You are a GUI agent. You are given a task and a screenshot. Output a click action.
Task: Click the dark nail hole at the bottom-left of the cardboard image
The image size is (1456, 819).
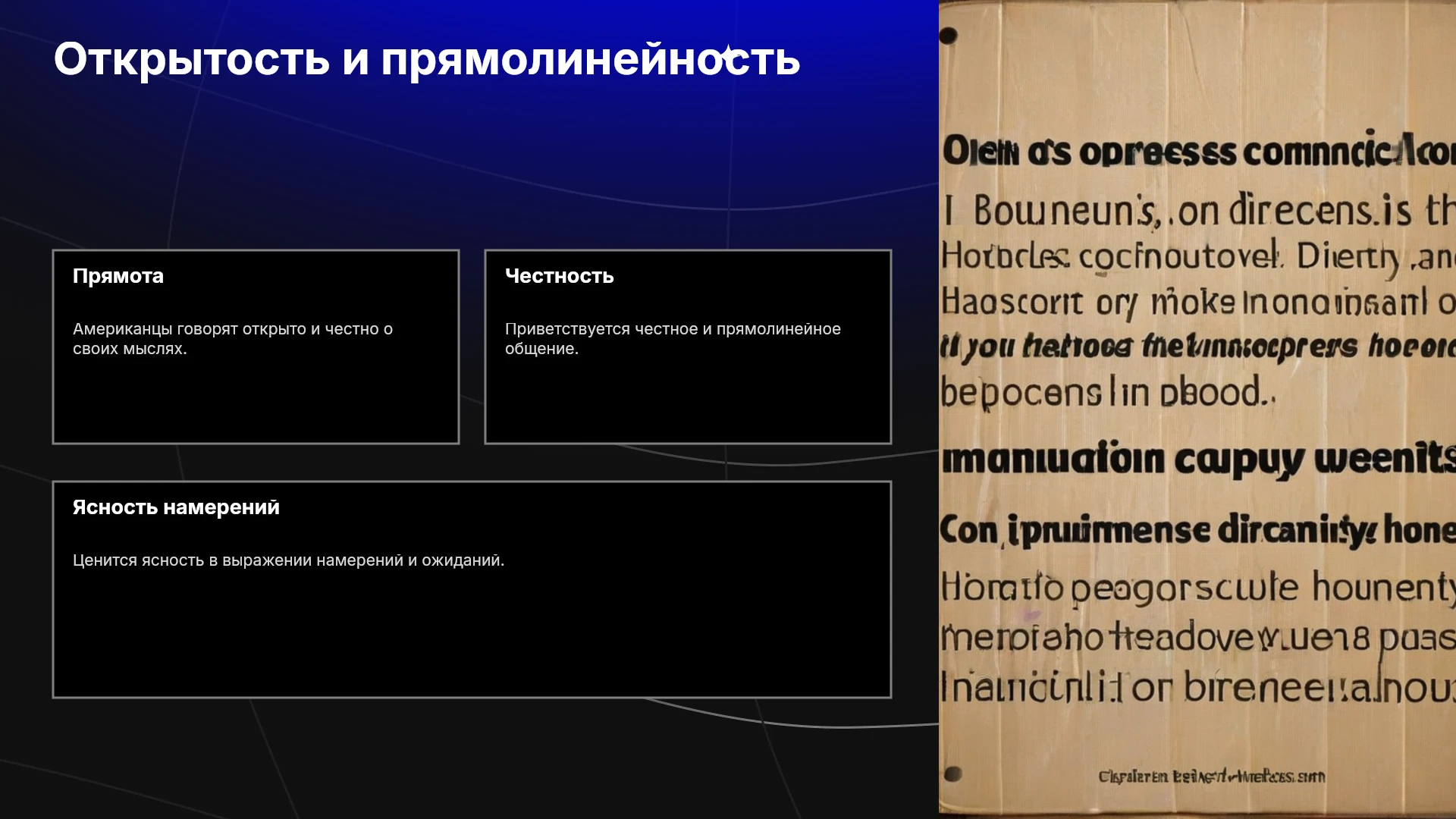[x=953, y=773]
